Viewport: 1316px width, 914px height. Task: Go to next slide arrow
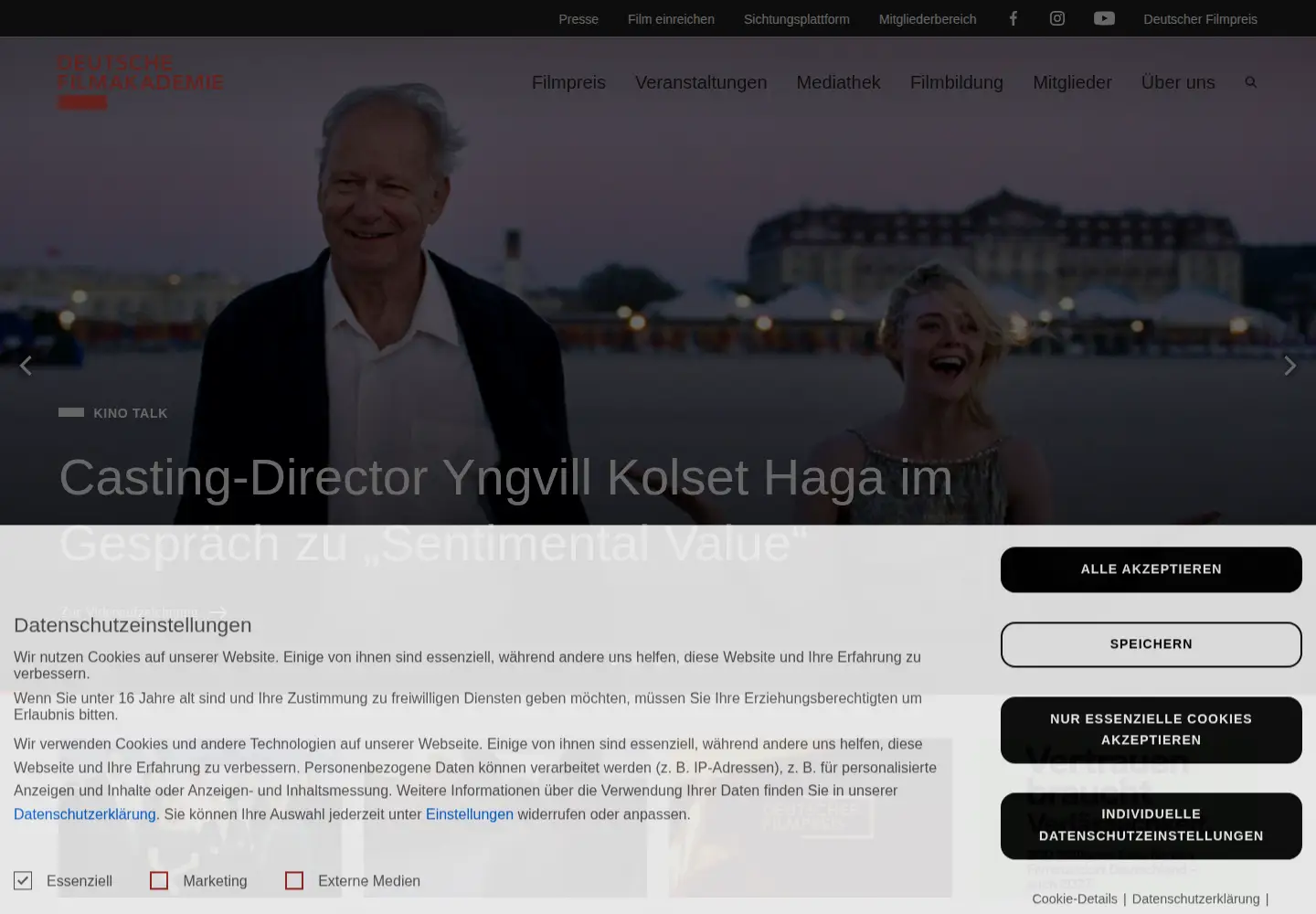click(1289, 366)
